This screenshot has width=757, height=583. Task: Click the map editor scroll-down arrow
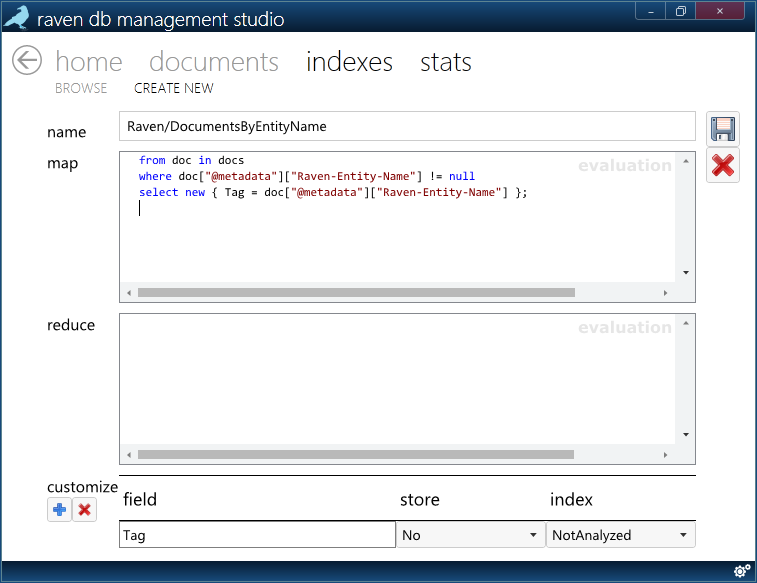pos(686,273)
